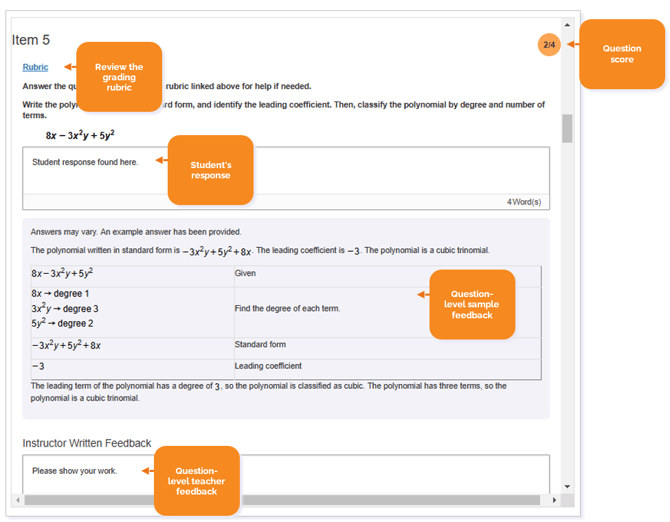Select the 'Review the grading rubric' callout
670x522 pixels.
[119, 73]
